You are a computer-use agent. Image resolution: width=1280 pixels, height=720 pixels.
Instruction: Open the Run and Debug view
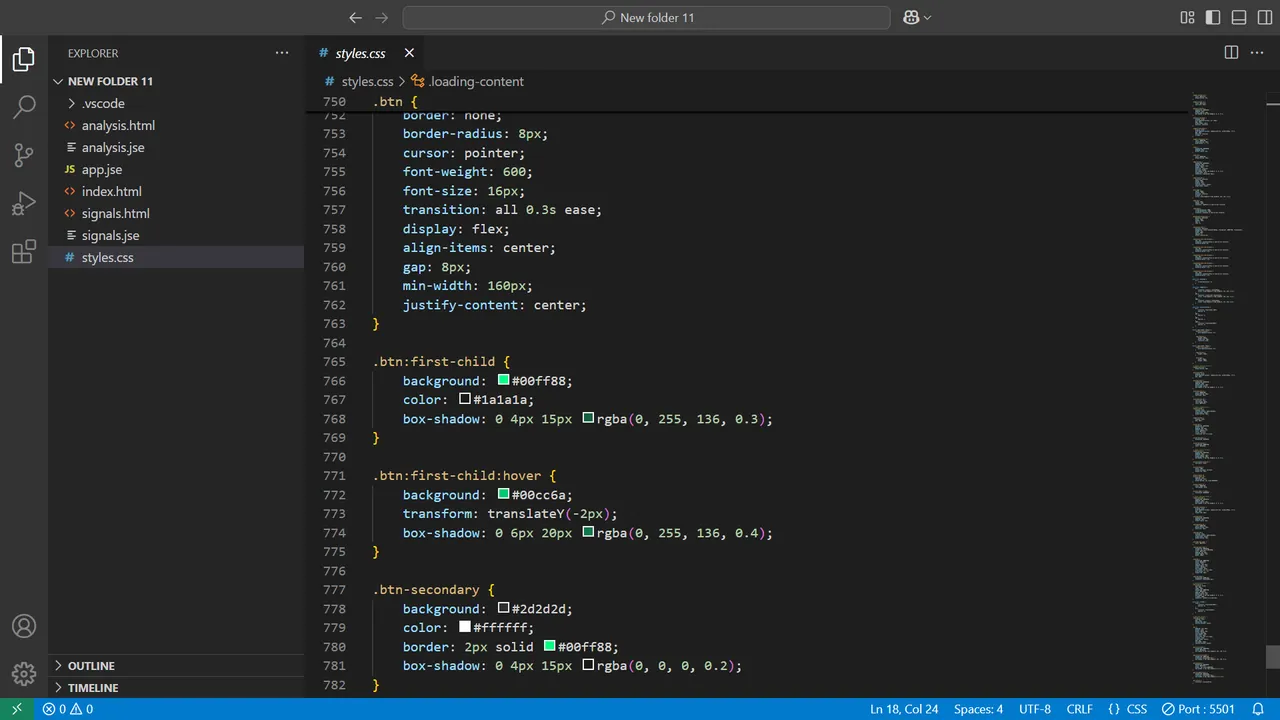point(24,204)
